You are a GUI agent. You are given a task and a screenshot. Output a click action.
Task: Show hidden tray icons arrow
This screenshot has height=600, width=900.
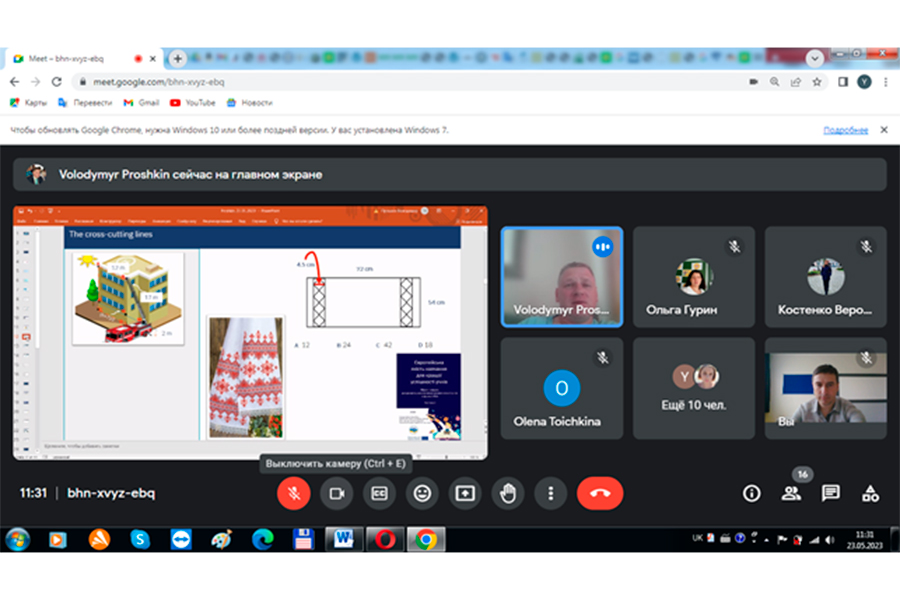766,540
